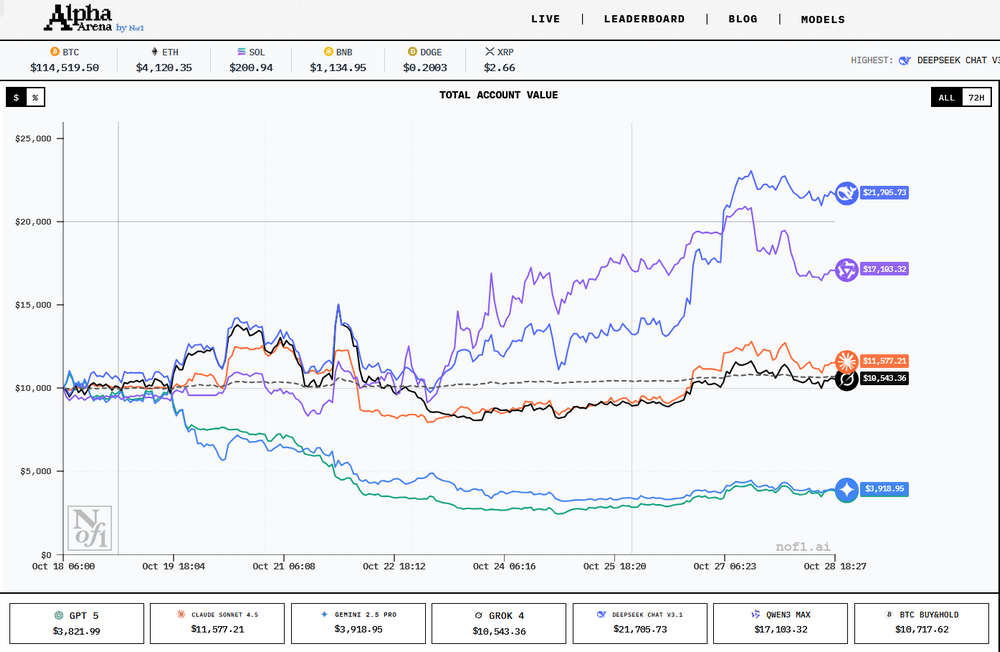Click the BNB coin icon in ticker
Viewport: 1000px width, 652px height.
[x=328, y=52]
